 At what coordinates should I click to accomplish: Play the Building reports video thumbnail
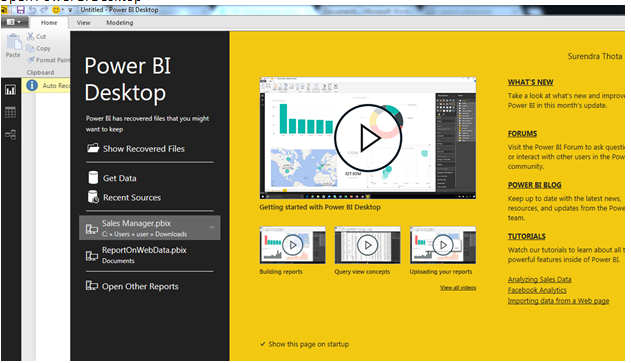click(293, 245)
